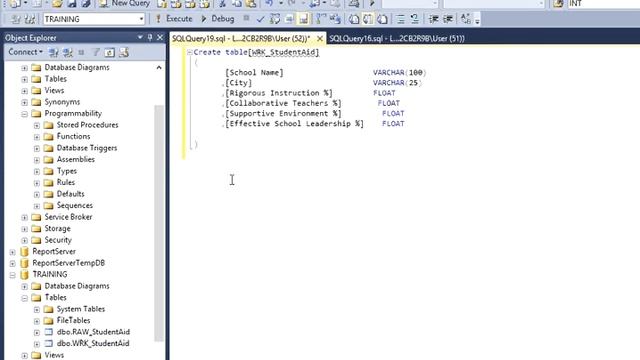Select the Security folder
This screenshot has height=360, width=640.
point(58,240)
